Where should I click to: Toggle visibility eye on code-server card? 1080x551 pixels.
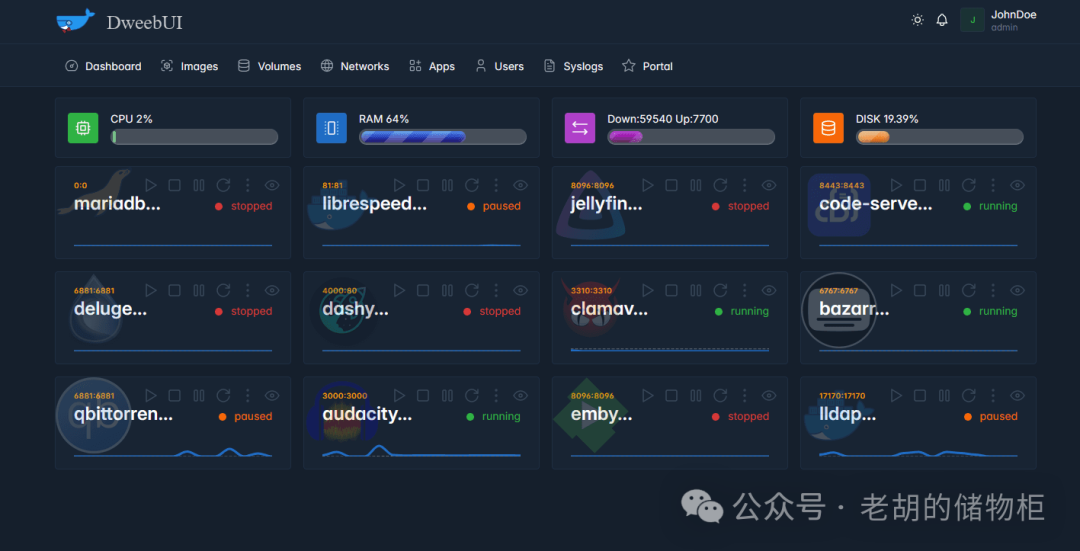coord(1017,185)
